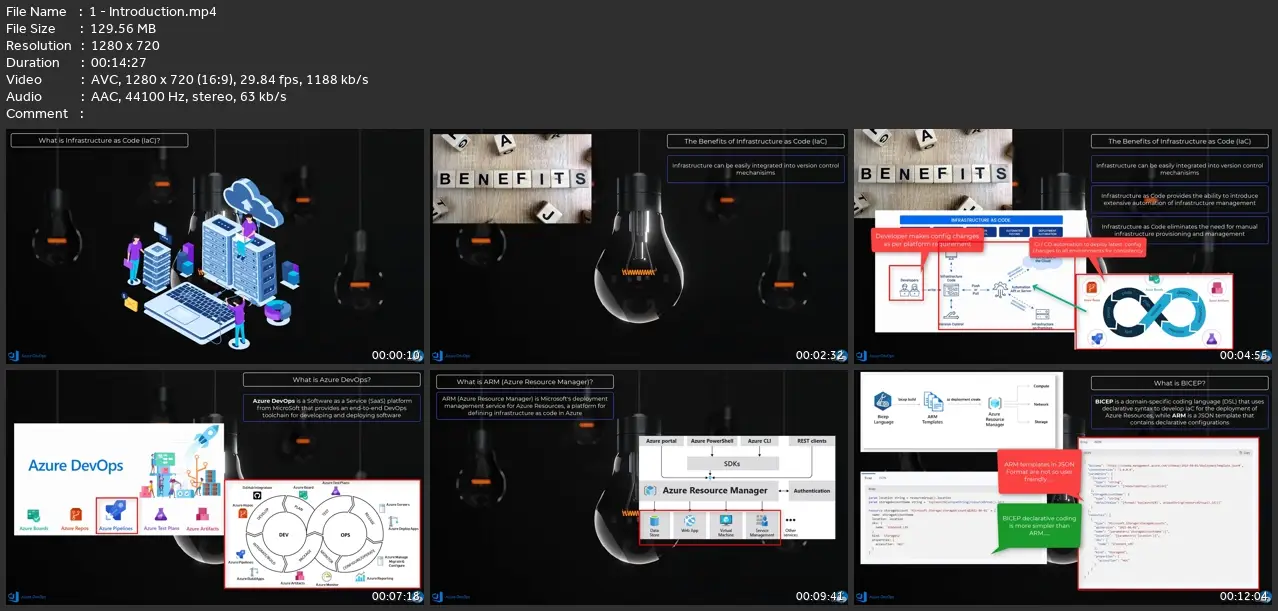Click the Data Store icon in the ARM diagram
The width and height of the screenshot is (1278, 611).
tap(654, 521)
